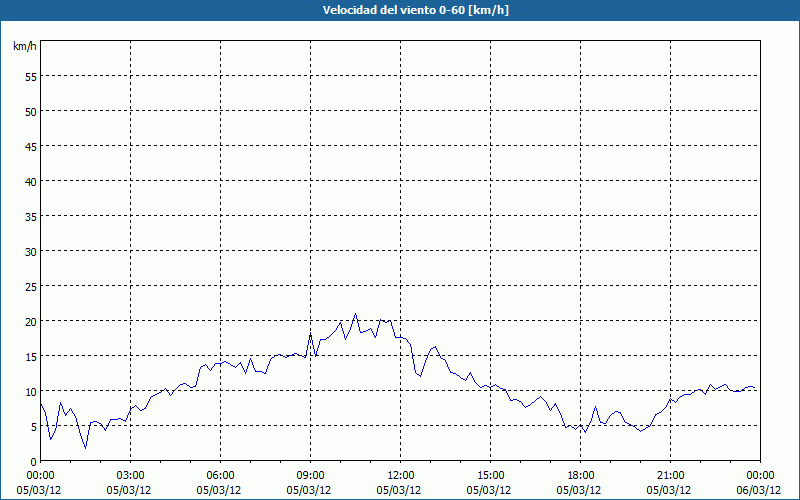Click the y-axis value 40
800x500 pixels.
pos(31,182)
